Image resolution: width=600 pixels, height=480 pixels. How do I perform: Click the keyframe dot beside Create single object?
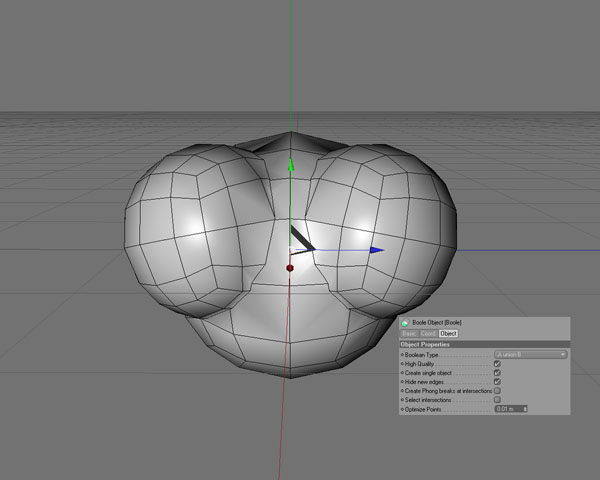tap(402, 373)
